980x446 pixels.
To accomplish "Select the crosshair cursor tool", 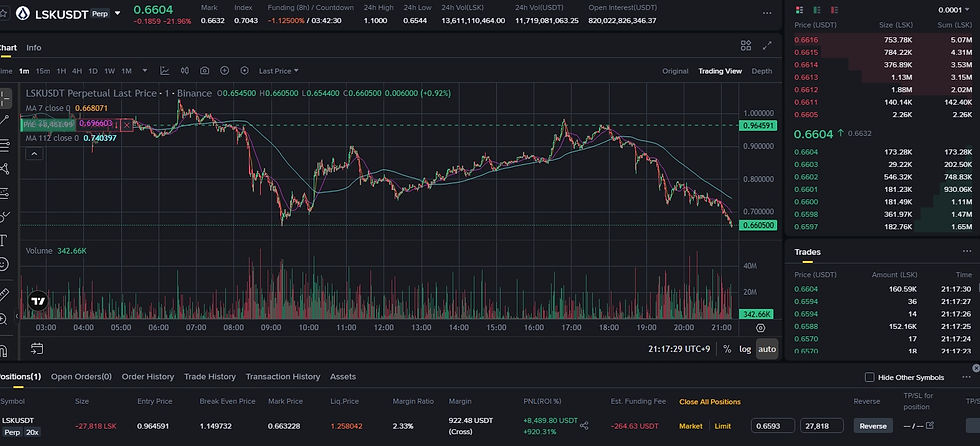I will coord(4,98).
